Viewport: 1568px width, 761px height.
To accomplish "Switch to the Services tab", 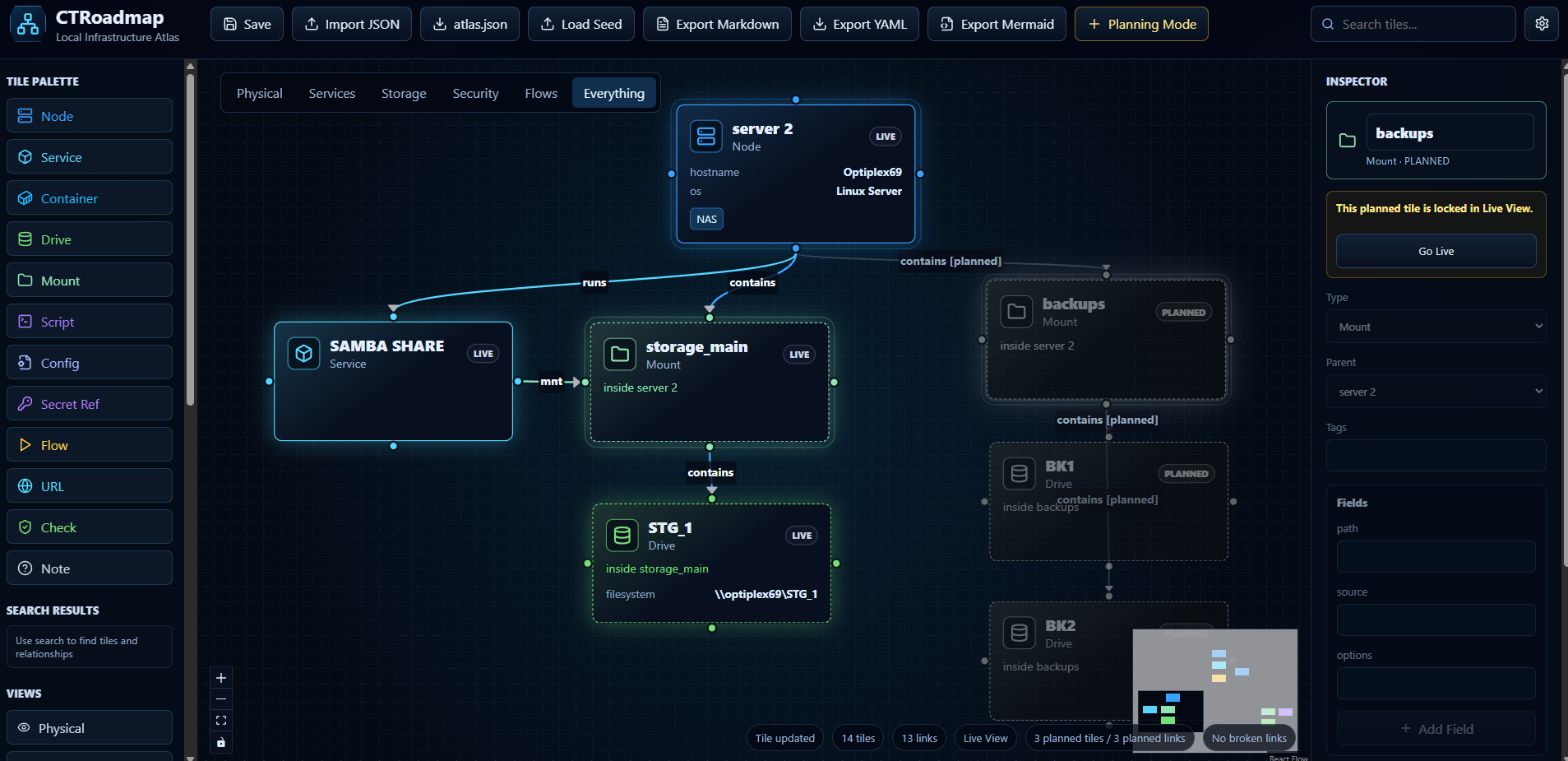I will (x=332, y=94).
